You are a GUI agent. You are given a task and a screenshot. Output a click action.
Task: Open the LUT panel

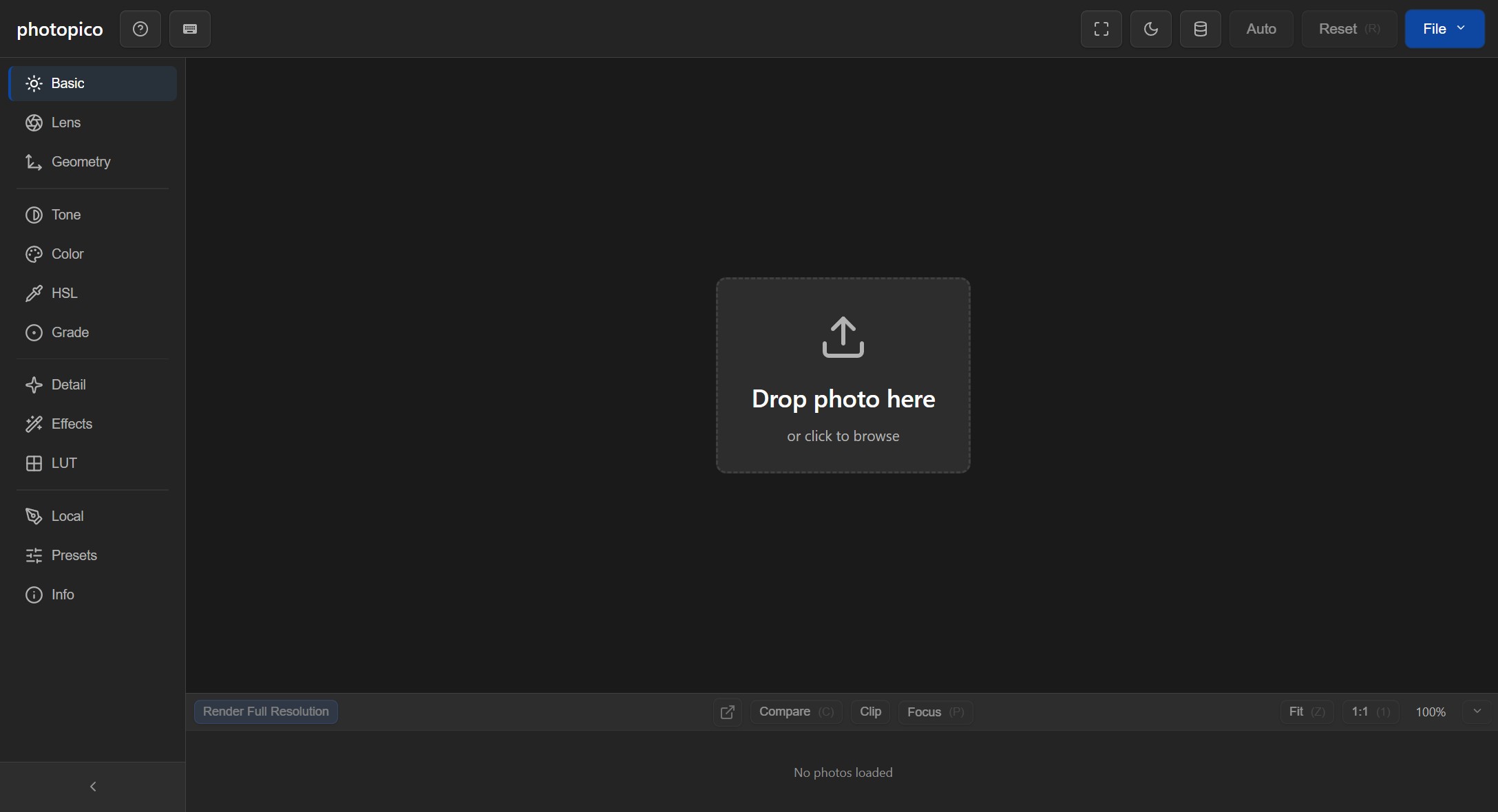coord(65,463)
